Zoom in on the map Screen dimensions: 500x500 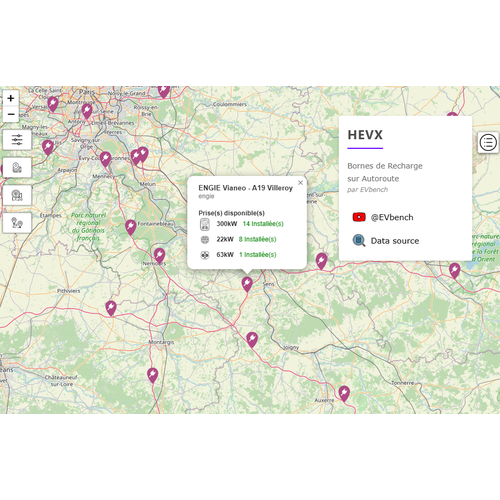pyautogui.click(x=11, y=98)
